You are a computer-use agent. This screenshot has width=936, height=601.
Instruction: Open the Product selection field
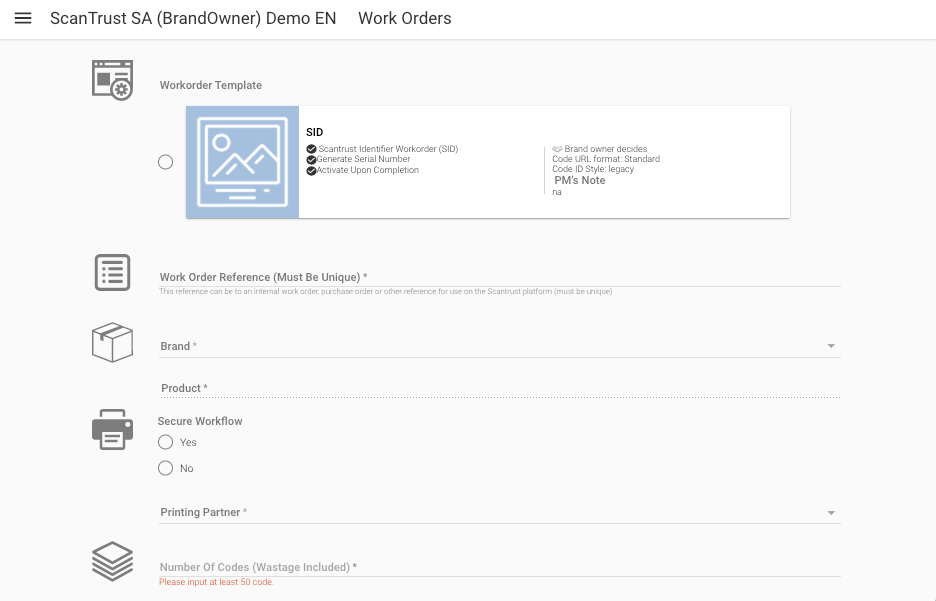pyautogui.click(x=500, y=388)
